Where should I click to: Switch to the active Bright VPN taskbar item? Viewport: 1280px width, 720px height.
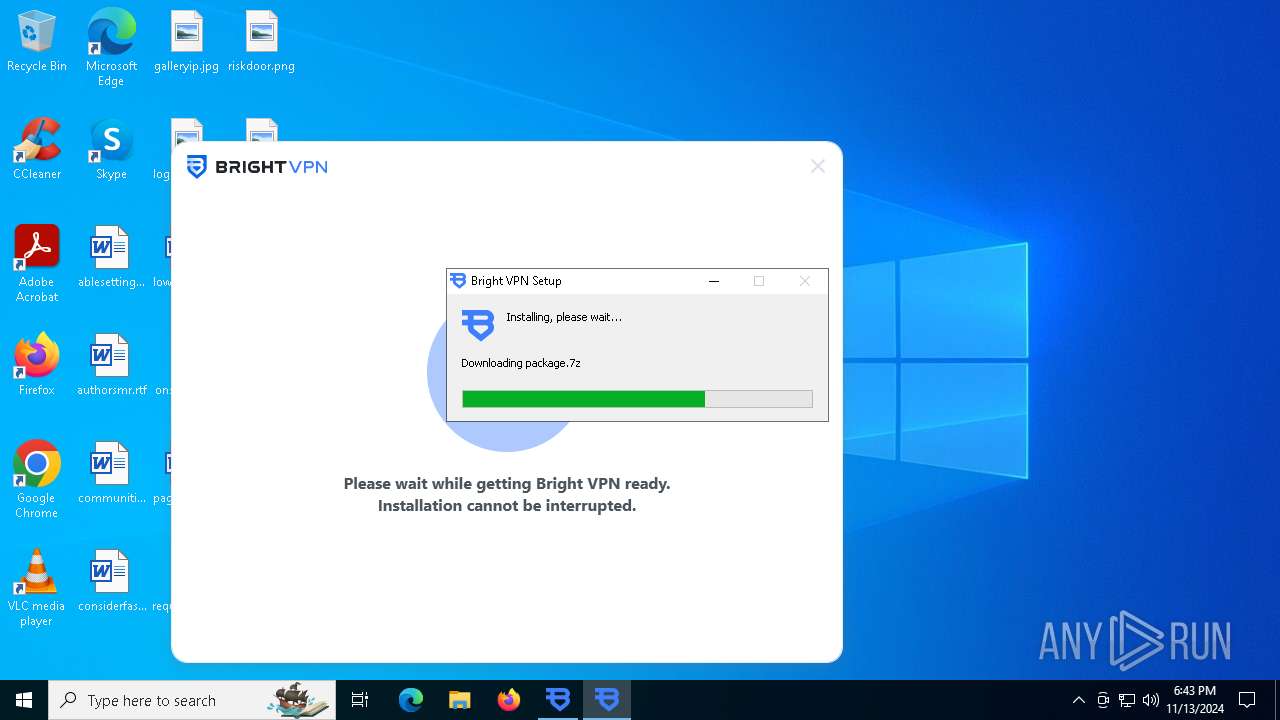coord(607,700)
